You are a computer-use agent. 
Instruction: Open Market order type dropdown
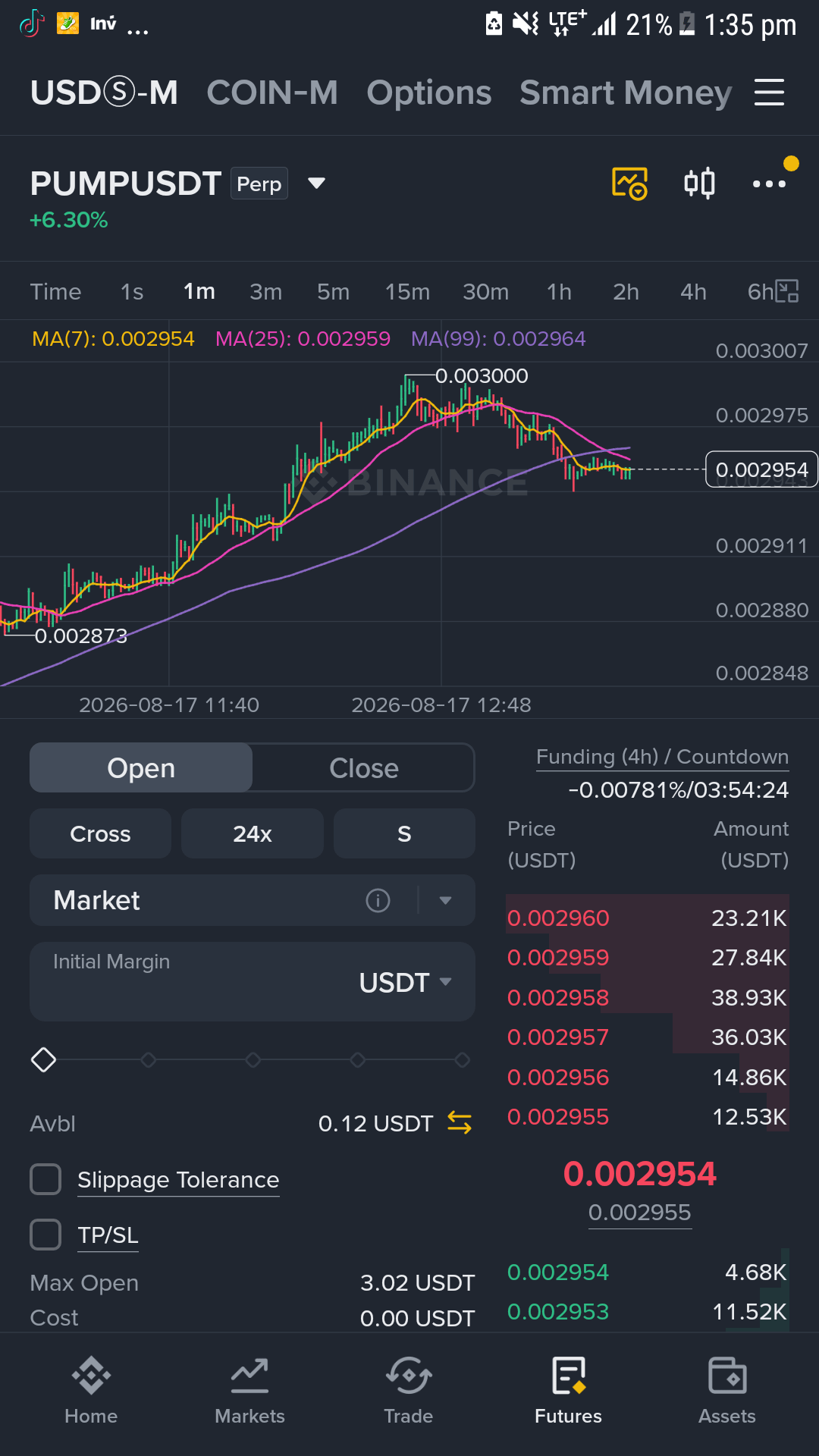(445, 900)
